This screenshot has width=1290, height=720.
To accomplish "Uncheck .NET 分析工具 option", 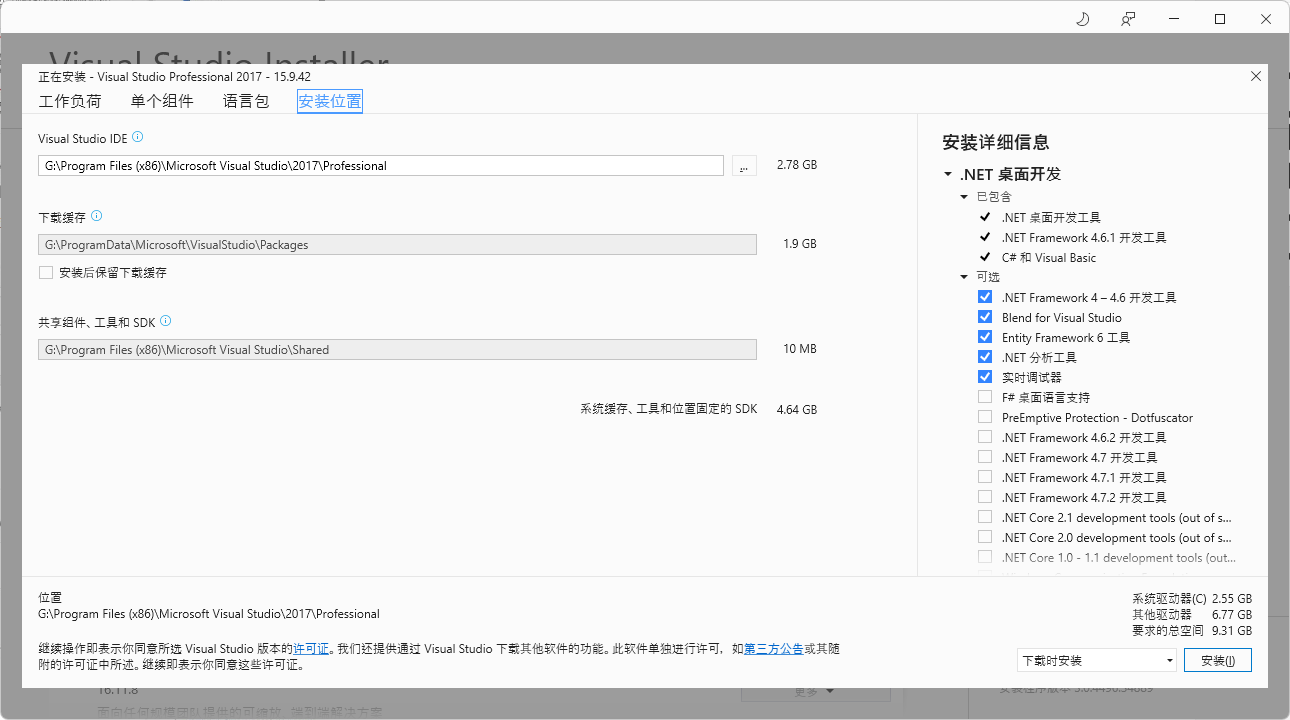I will click(x=985, y=357).
